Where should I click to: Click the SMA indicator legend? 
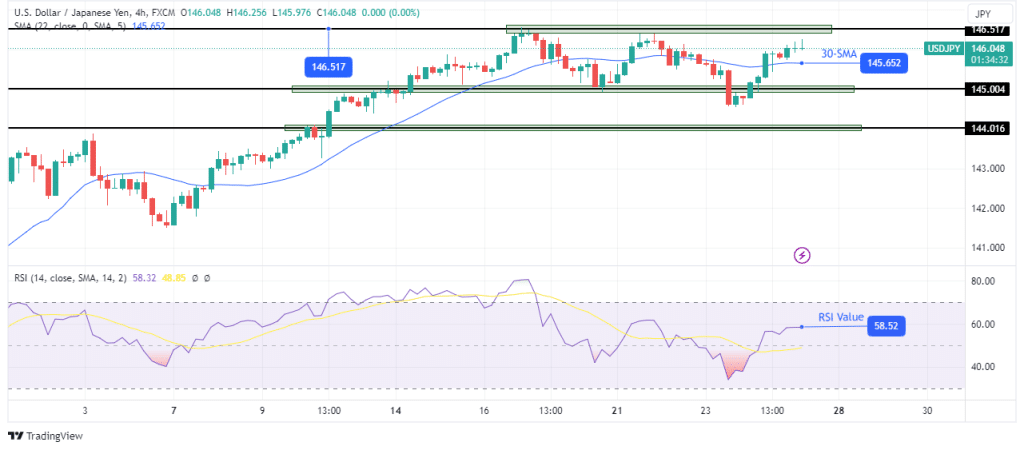point(90,26)
